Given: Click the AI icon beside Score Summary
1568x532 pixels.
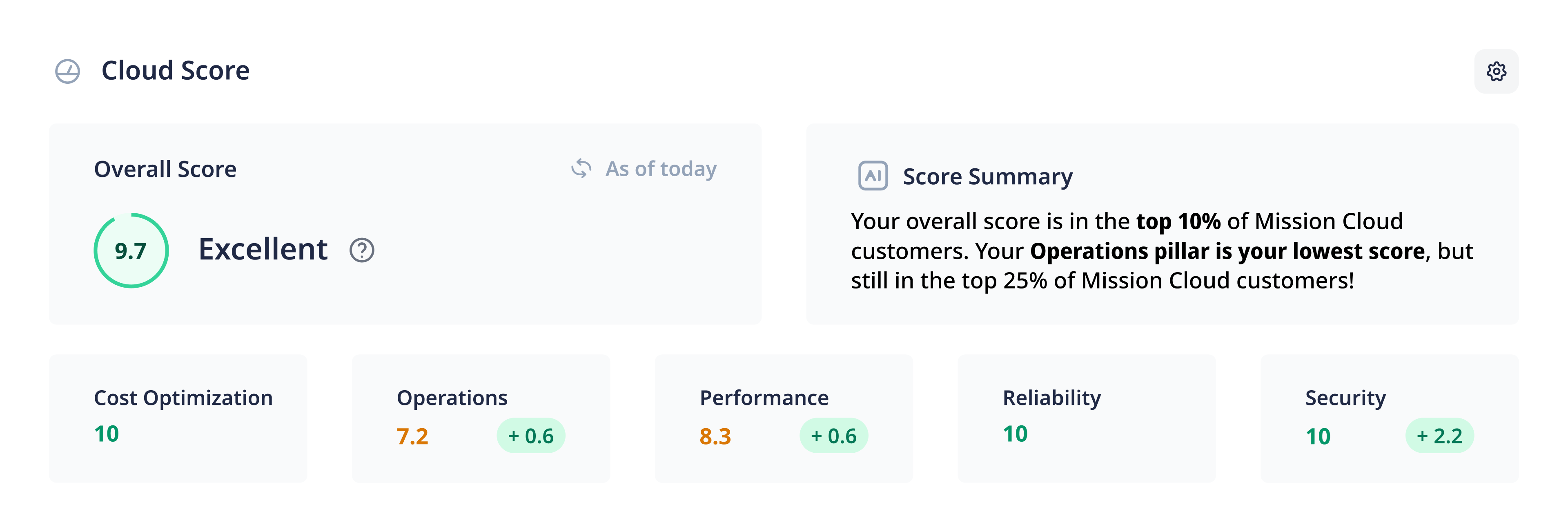Looking at the screenshot, I should coord(872,176).
